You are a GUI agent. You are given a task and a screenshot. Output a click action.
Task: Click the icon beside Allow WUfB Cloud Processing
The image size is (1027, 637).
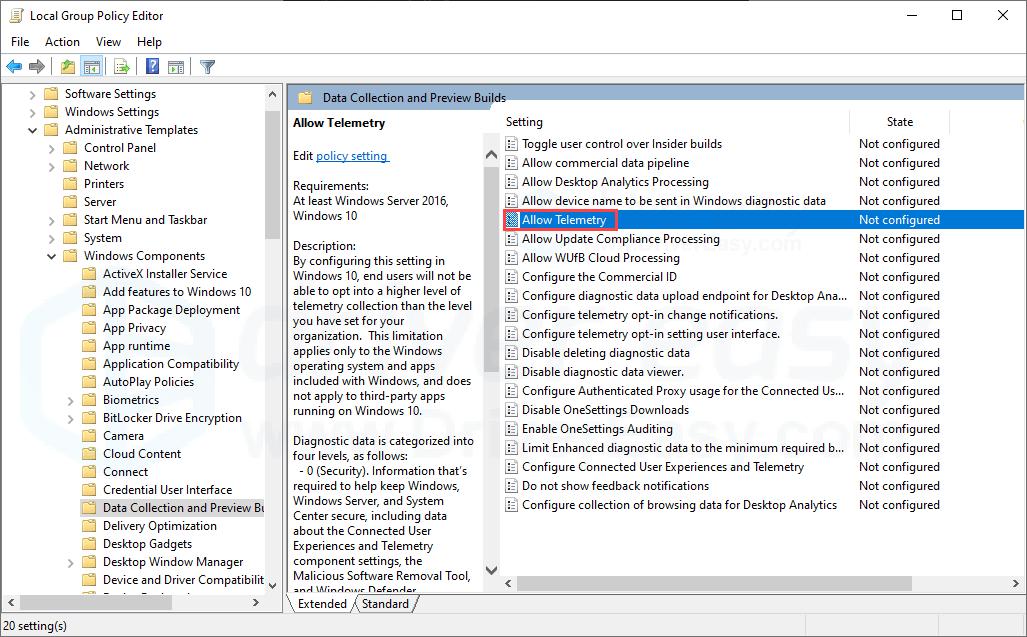pos(512,258)
